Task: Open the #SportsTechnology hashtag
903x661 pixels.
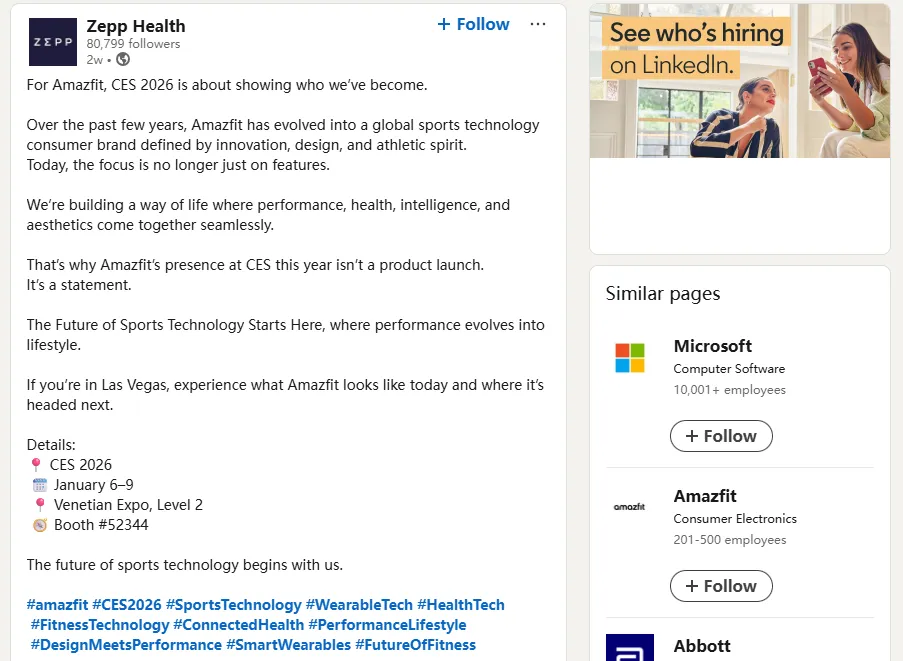Action: tap(233, 605)
